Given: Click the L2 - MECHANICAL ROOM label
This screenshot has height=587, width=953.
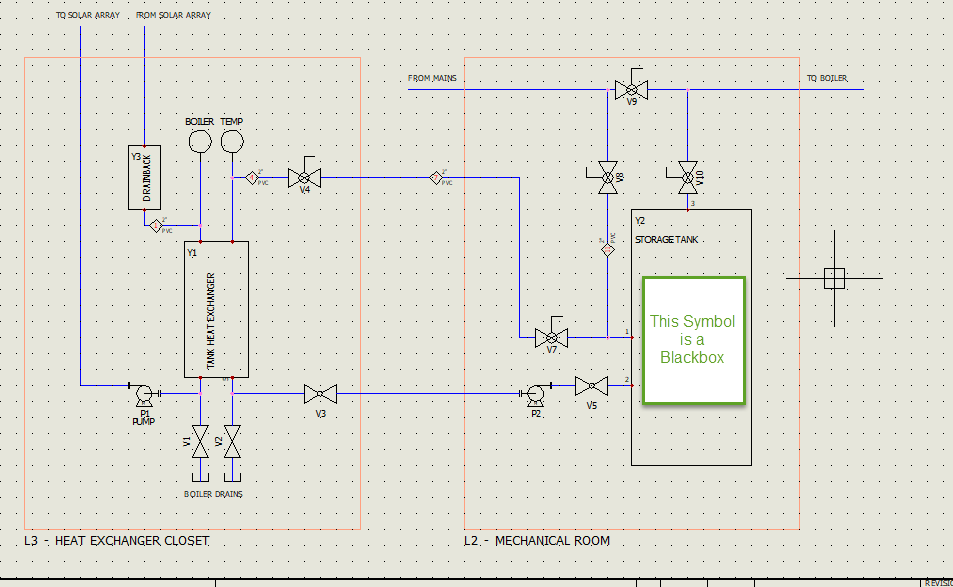Looking at the screenshot, I should tap(537, 541).
